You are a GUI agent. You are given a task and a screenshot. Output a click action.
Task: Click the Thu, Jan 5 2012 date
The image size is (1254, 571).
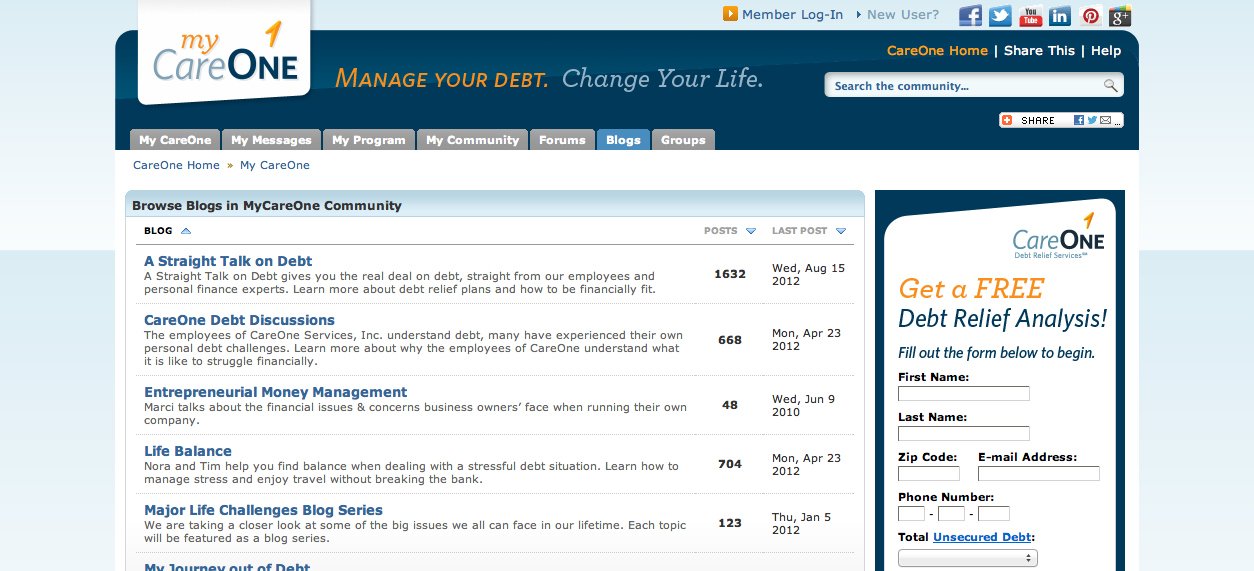click(x=801, y=523)
